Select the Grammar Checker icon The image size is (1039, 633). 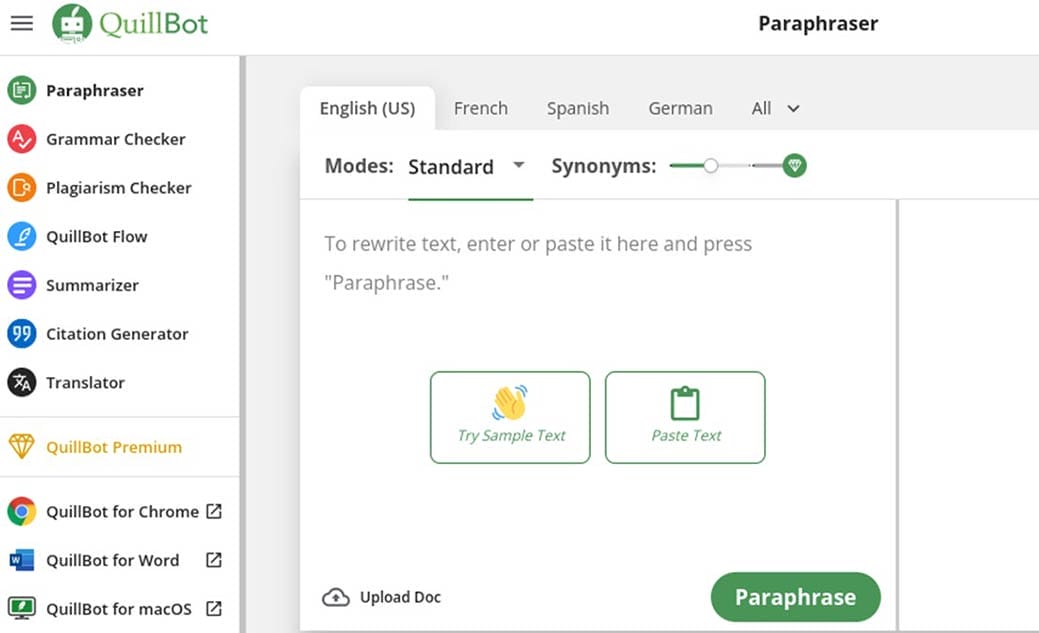tap(21, 139)
